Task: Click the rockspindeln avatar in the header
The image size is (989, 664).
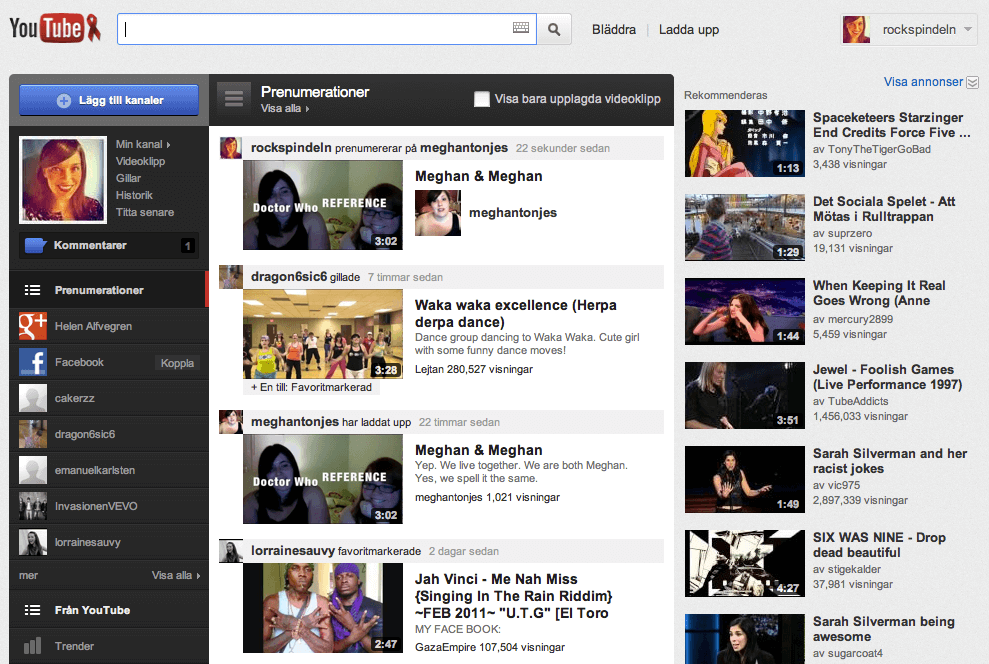Action: coord(857,30)
